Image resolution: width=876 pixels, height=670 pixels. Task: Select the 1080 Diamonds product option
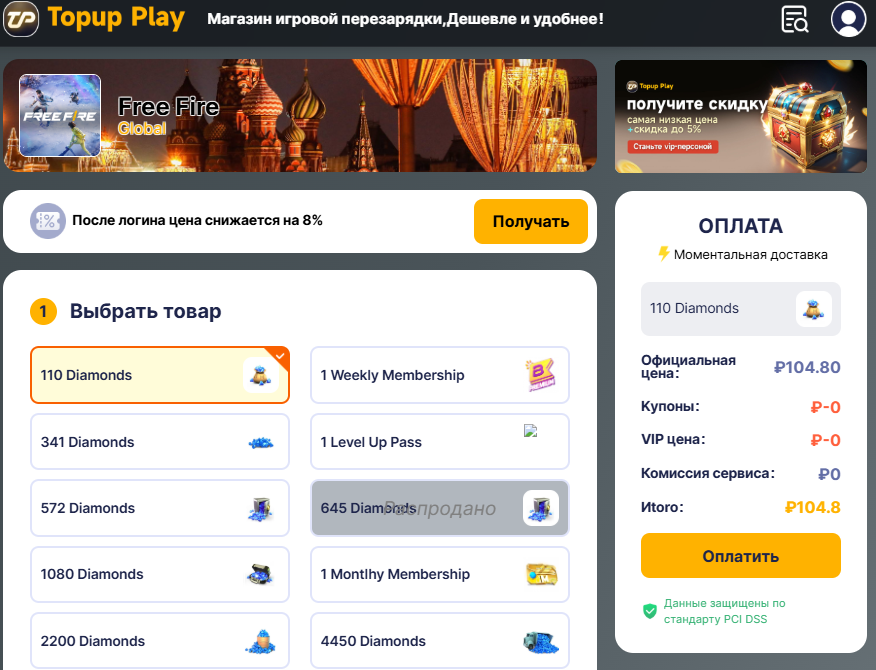click(x=160, y=574)
